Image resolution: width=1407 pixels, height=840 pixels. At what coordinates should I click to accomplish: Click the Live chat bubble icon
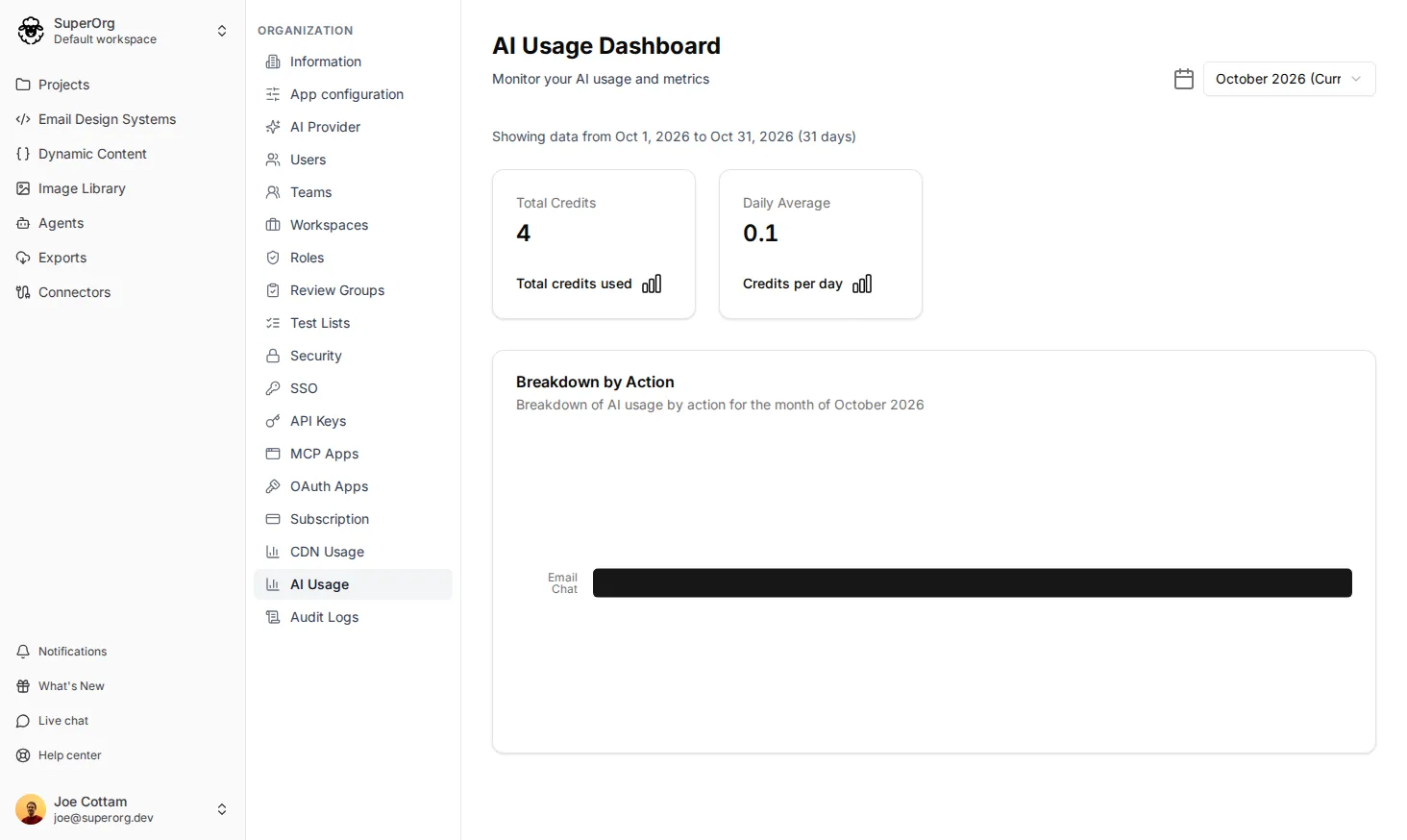[x=23, y=721]
